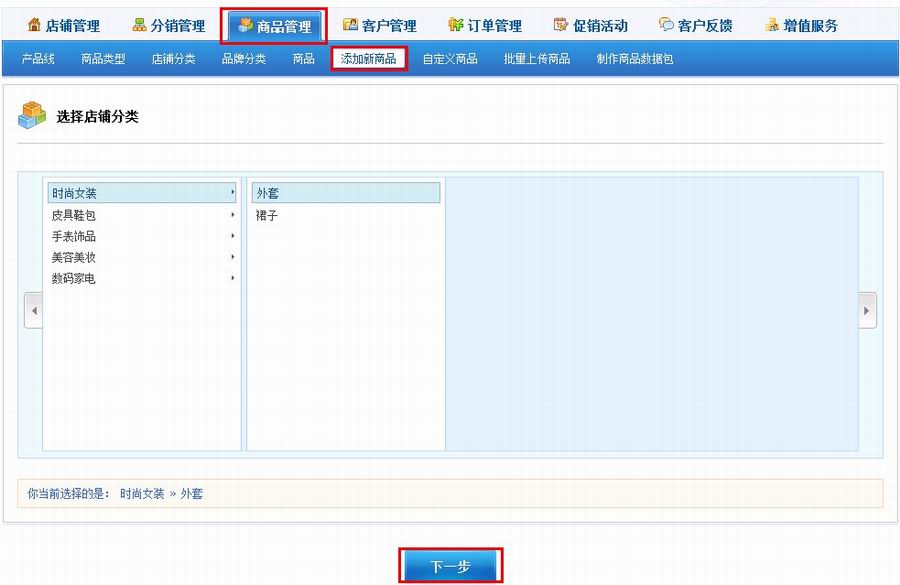Select category 时尚女装
900x585 pixels.
(142, 193)
